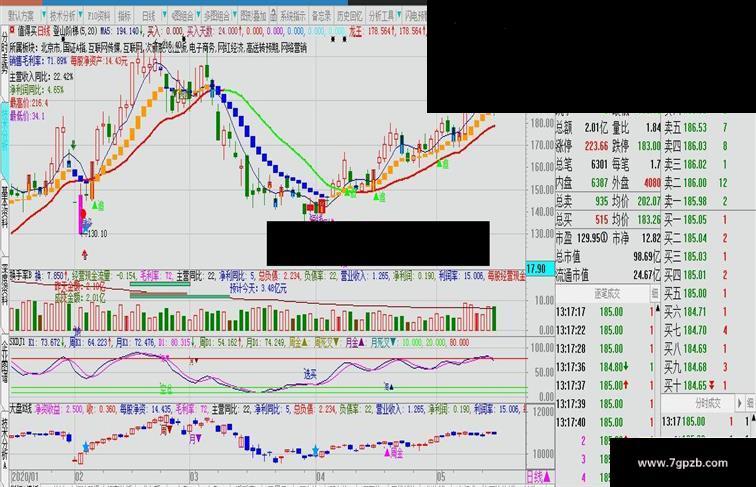756x487 pixels.
Task: Click the 销售毛利率 71.89% label
Action: pos(38,61)
